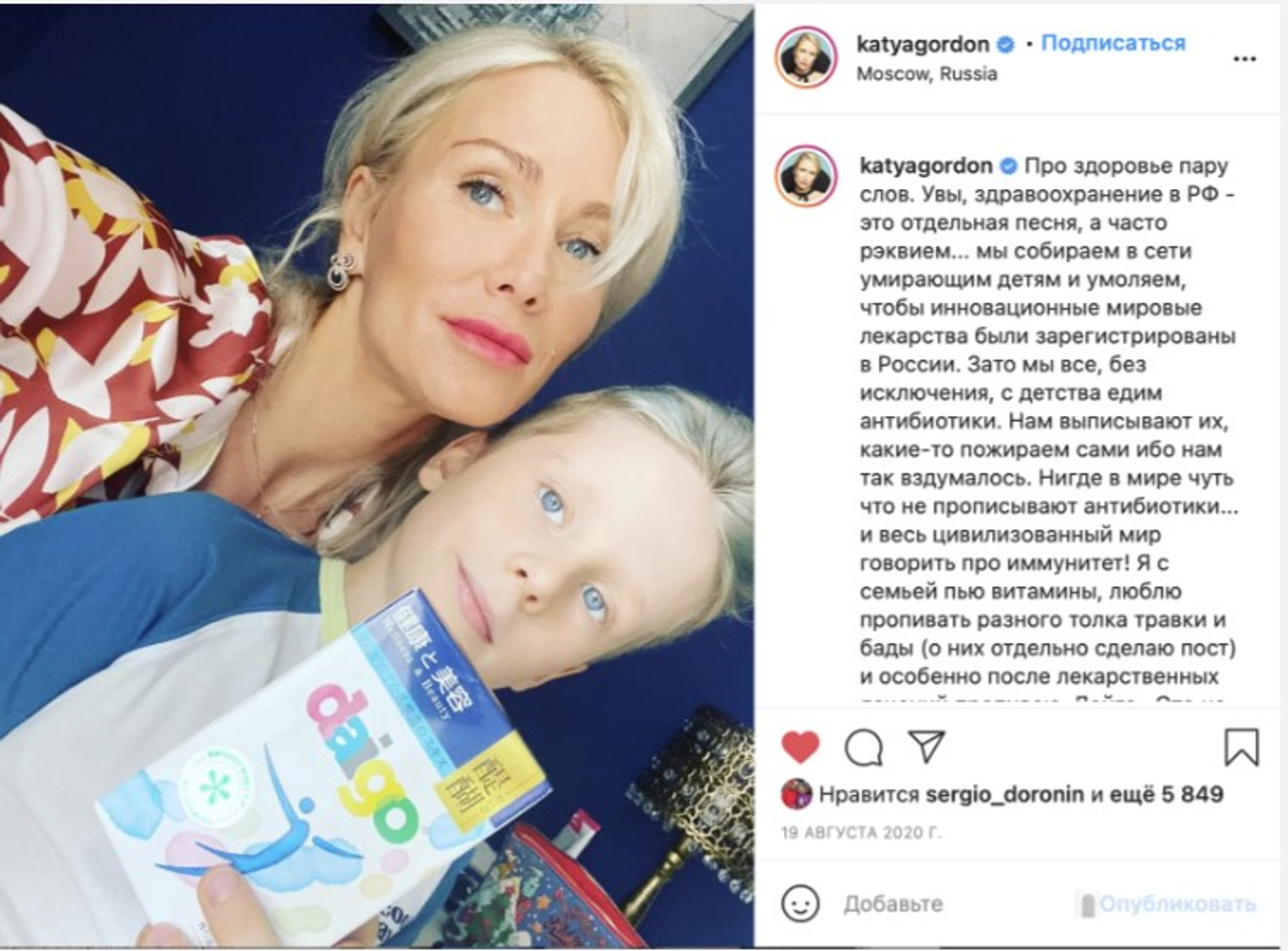
Task: Open the emoji smiley picker
Action: [800, 903]
